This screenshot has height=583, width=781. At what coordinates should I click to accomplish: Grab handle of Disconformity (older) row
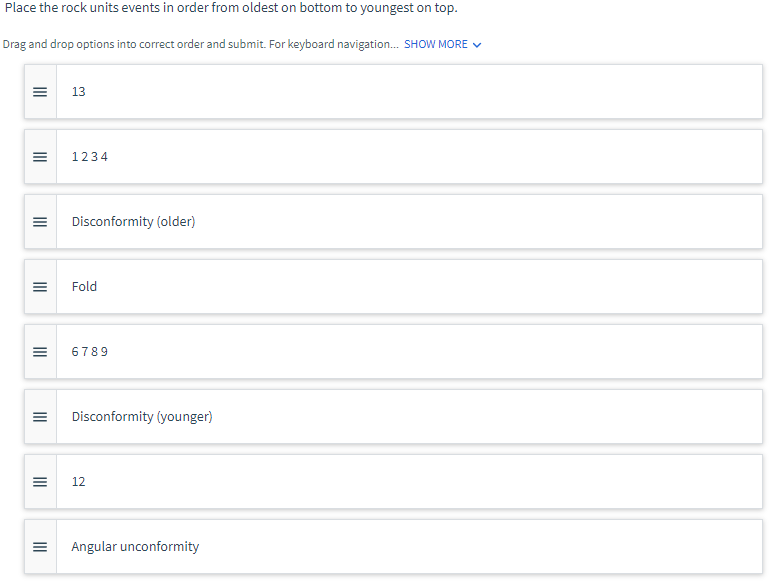point(40,222)
